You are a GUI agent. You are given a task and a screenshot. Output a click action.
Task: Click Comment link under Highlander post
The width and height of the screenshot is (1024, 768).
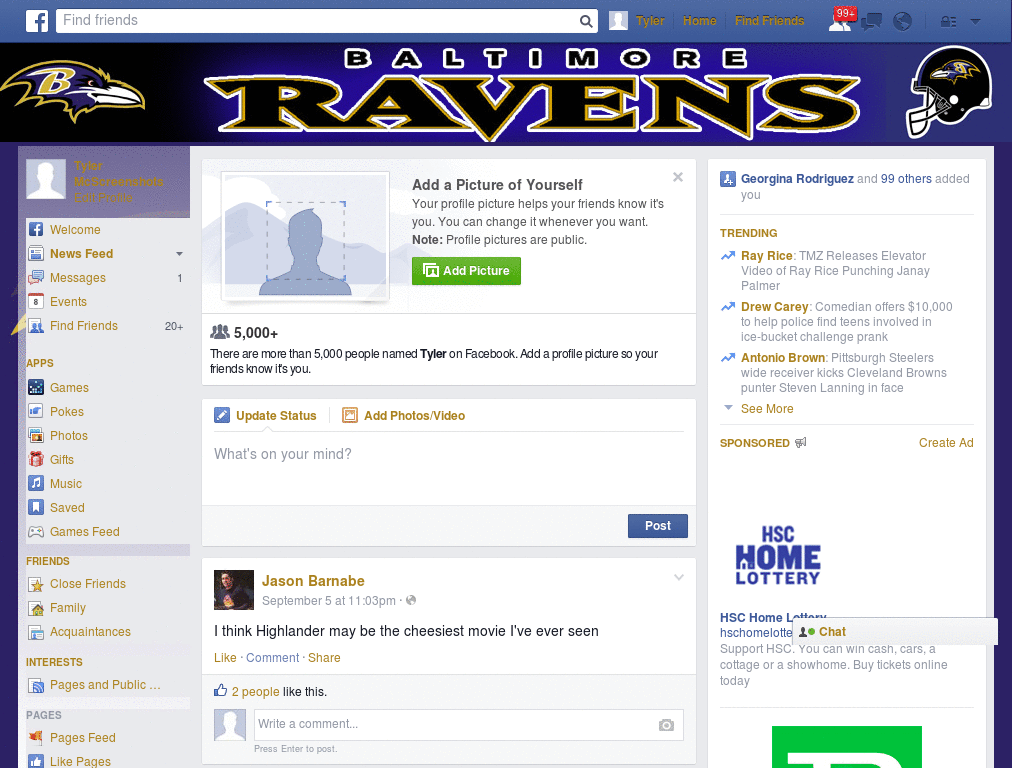(272, 658)
